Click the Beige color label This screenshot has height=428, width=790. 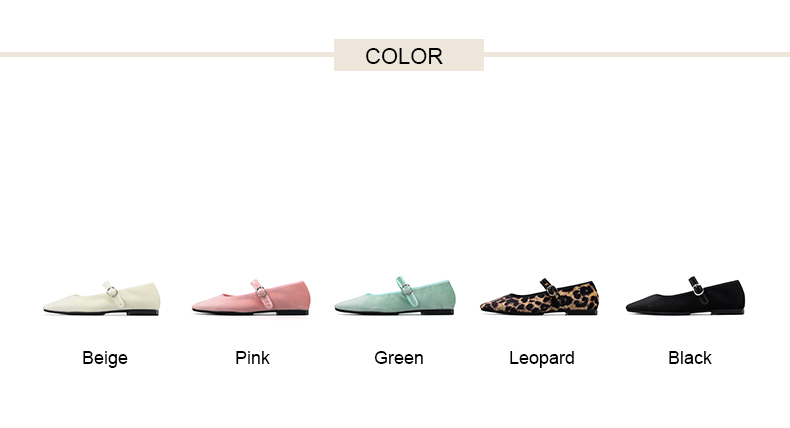105,358
